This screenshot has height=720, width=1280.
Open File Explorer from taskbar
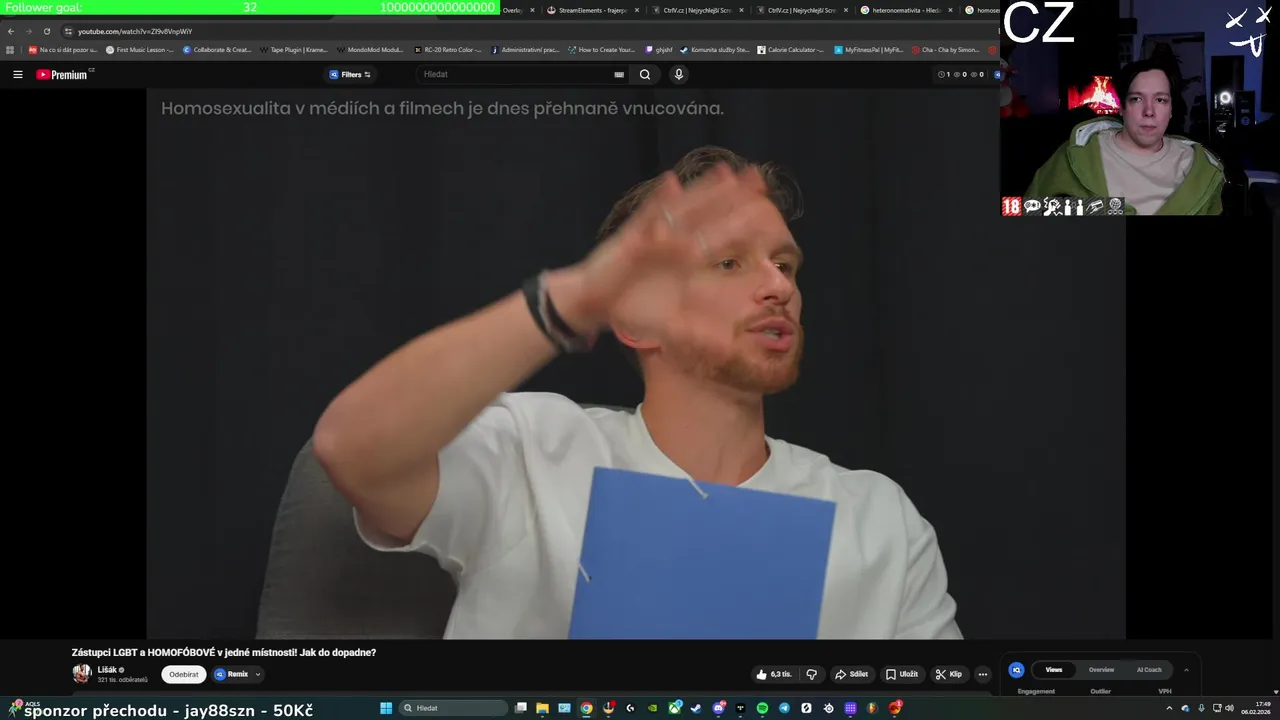coord(543,708)
